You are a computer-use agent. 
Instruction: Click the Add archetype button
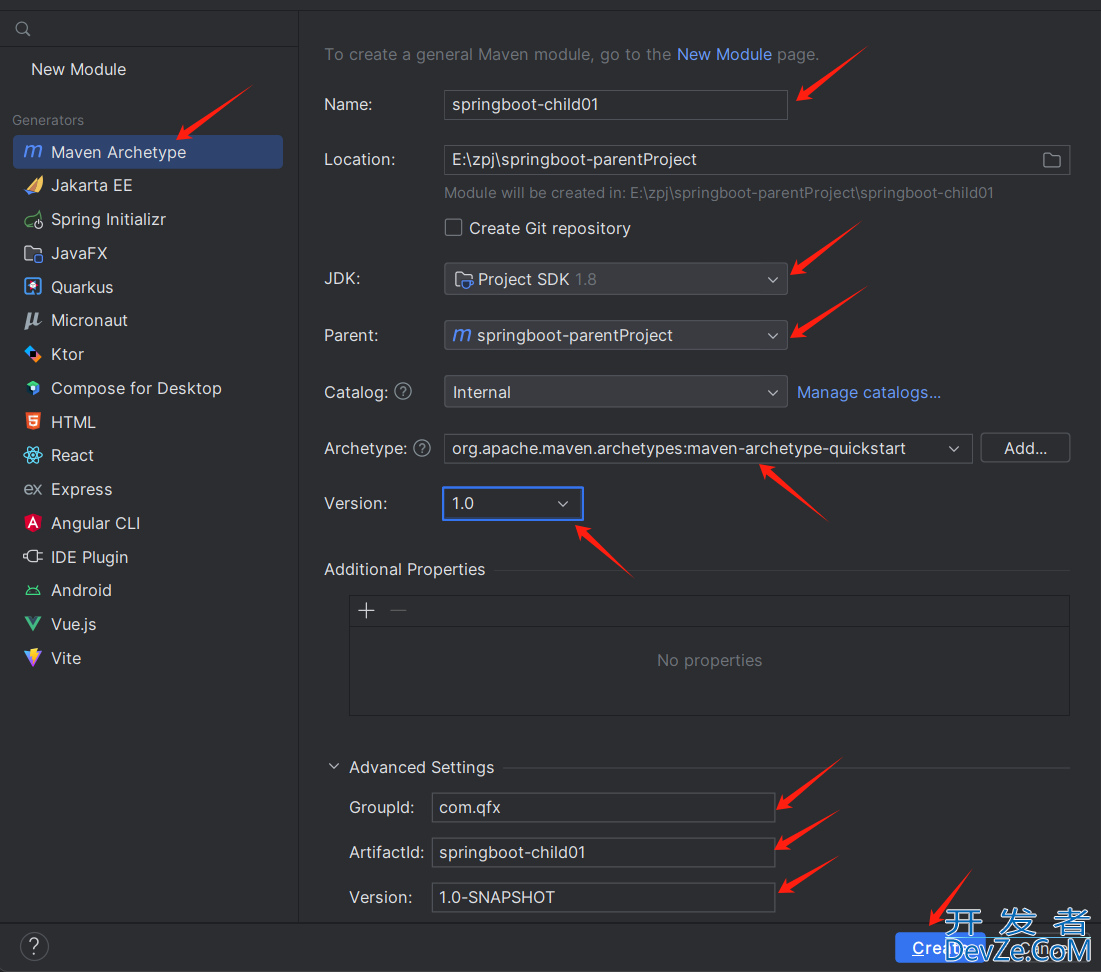click(1025, 448)
